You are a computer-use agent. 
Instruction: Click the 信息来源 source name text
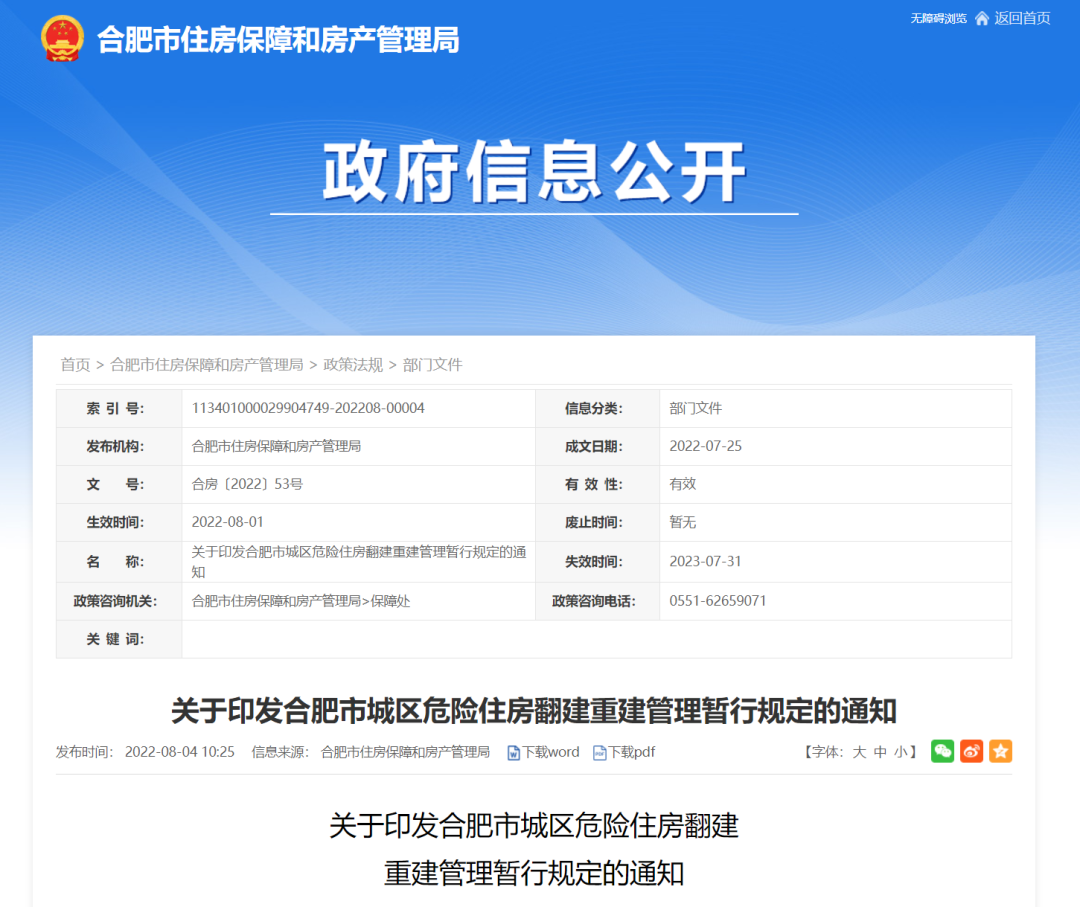[405, 752]
